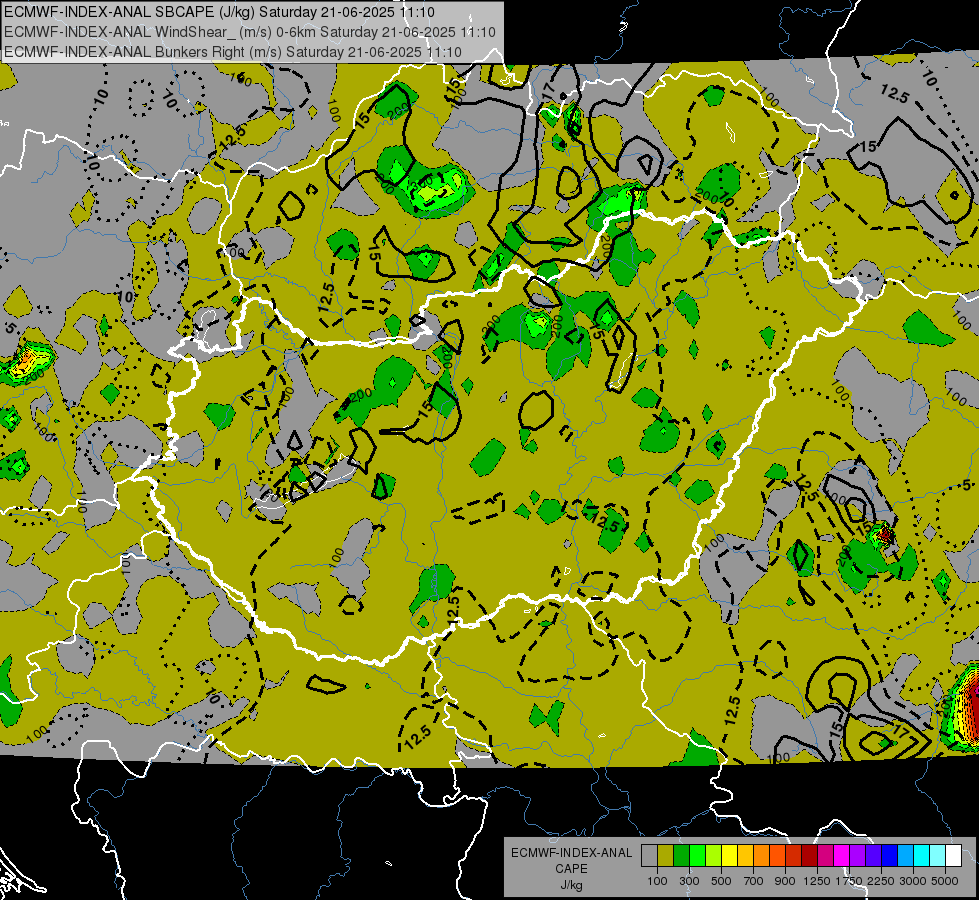This screenshot has height=900, width=979.
Task: Click the legend label CAPE
Action: point(571,868)
